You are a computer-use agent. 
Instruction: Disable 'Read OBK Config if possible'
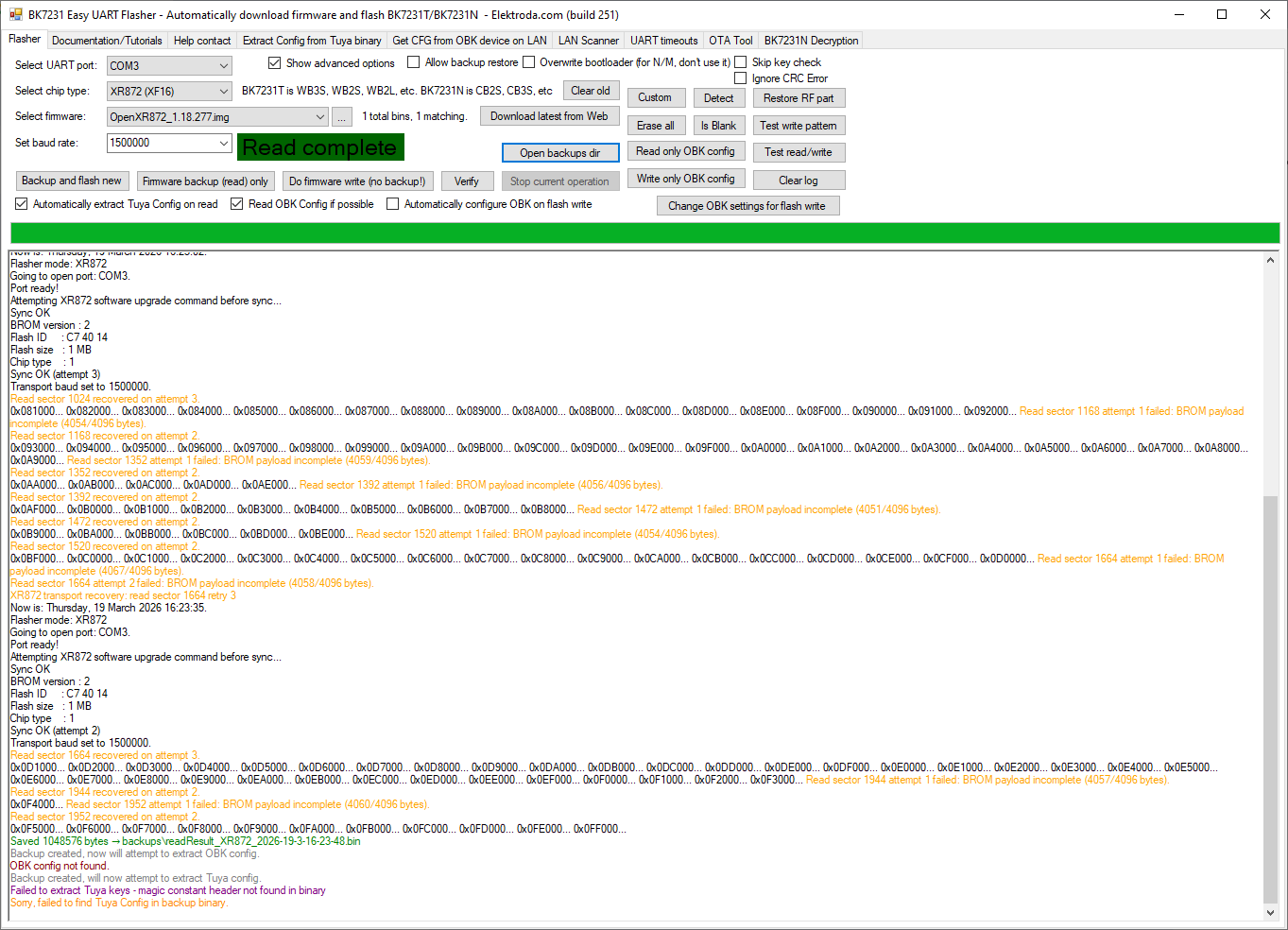(x=237, y=204)
